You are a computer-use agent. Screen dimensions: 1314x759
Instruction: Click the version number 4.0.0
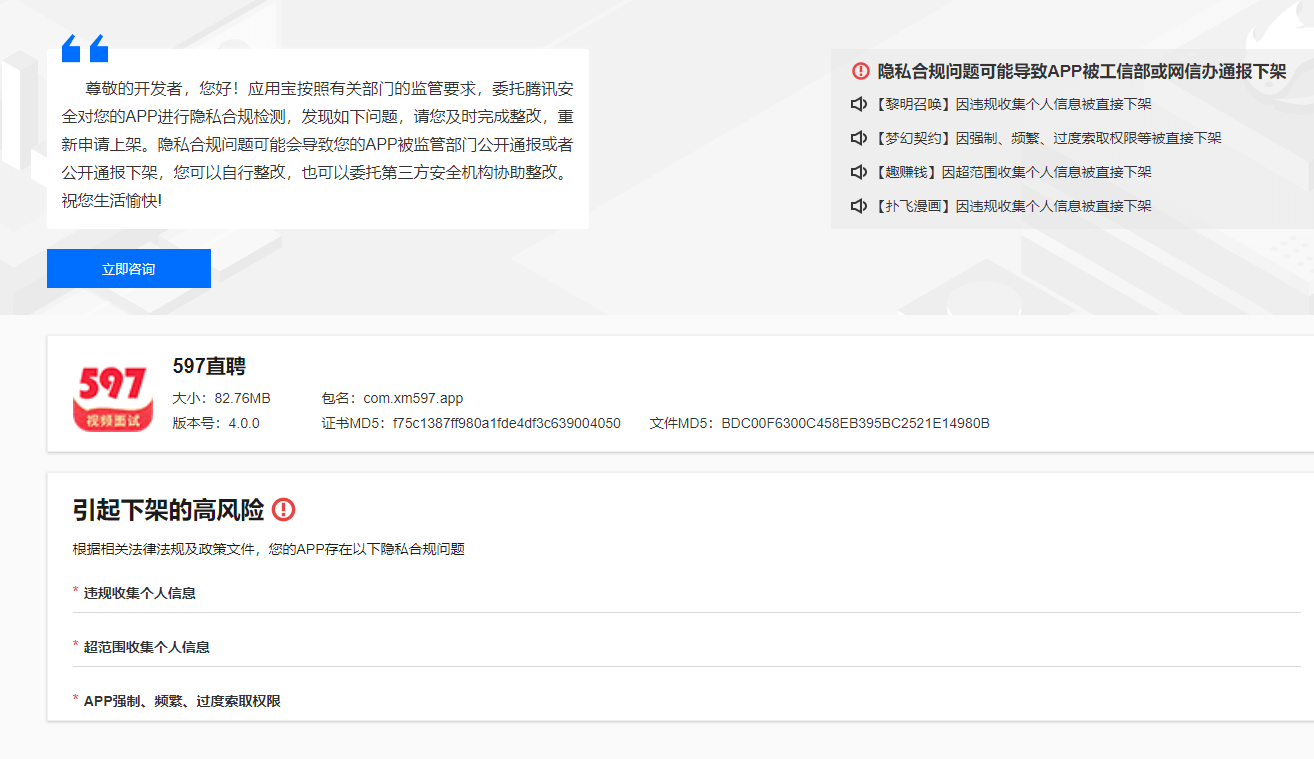(244, 423)
